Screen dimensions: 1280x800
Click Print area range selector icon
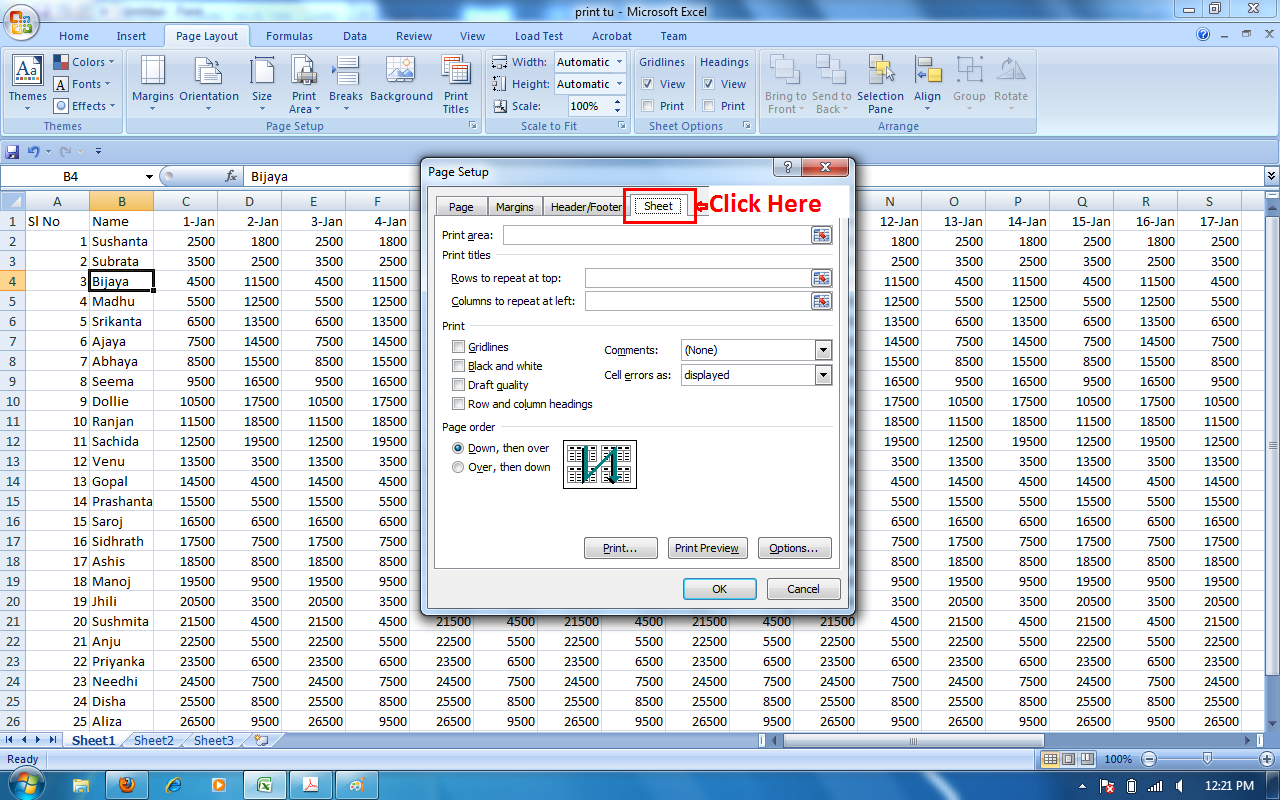[x=822, y=235]
